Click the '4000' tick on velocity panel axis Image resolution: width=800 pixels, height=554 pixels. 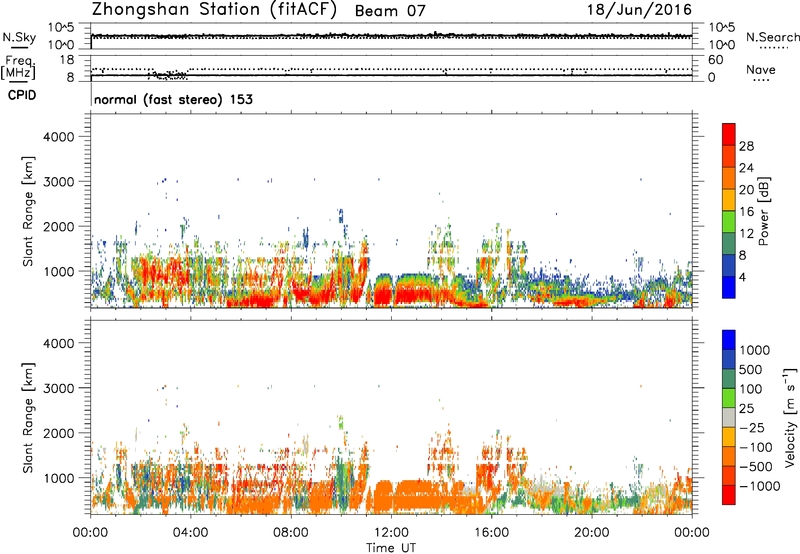(x=58, y=343)
